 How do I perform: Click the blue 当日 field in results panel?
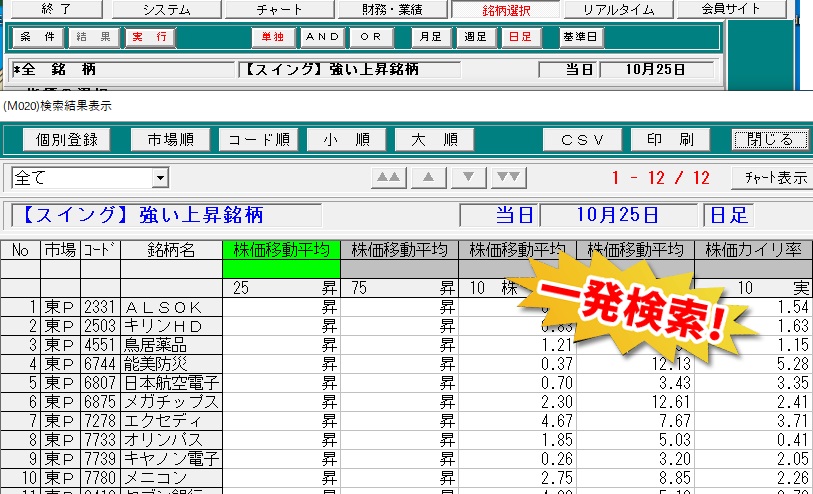(499, 215)
